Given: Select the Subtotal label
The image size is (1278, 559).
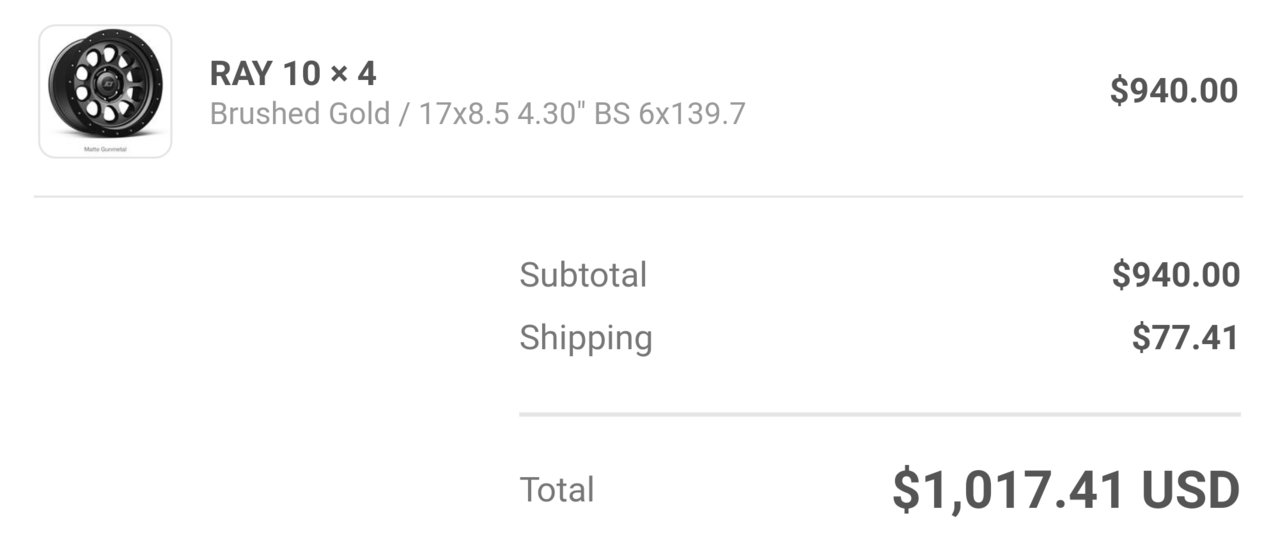Looking at the screenshot, I should [583, 275].
